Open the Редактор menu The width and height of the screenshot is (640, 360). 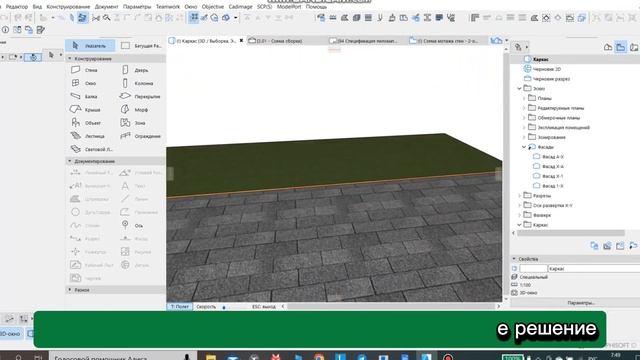click(17, 7)
